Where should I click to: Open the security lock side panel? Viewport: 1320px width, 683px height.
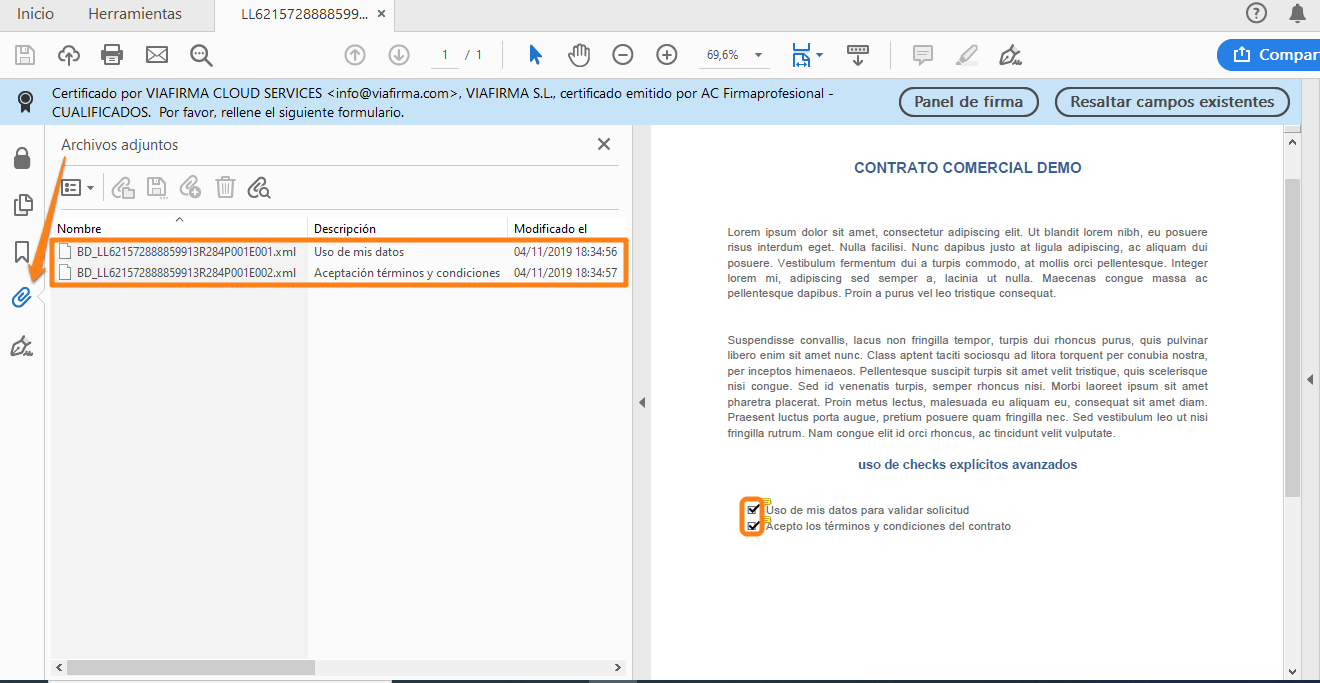click(21, 158)
